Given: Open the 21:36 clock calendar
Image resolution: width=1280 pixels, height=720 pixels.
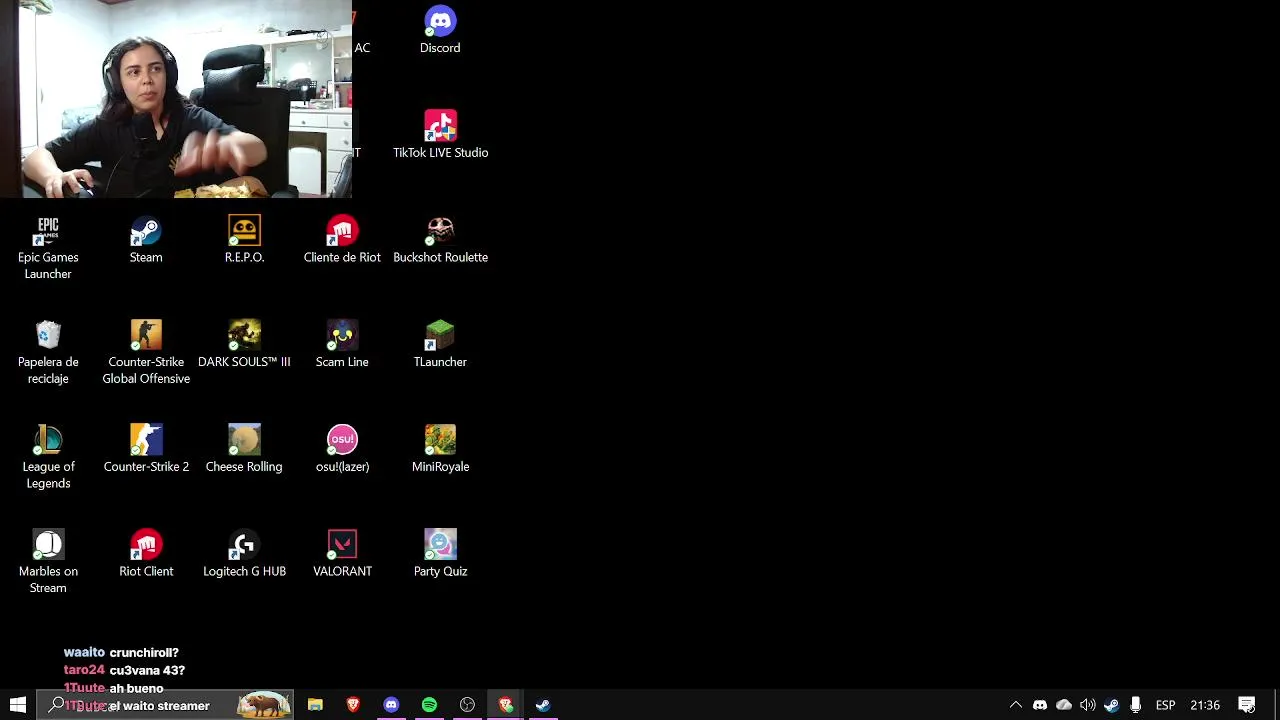Looking at the screenshot, I should [x=1205, y=705].
